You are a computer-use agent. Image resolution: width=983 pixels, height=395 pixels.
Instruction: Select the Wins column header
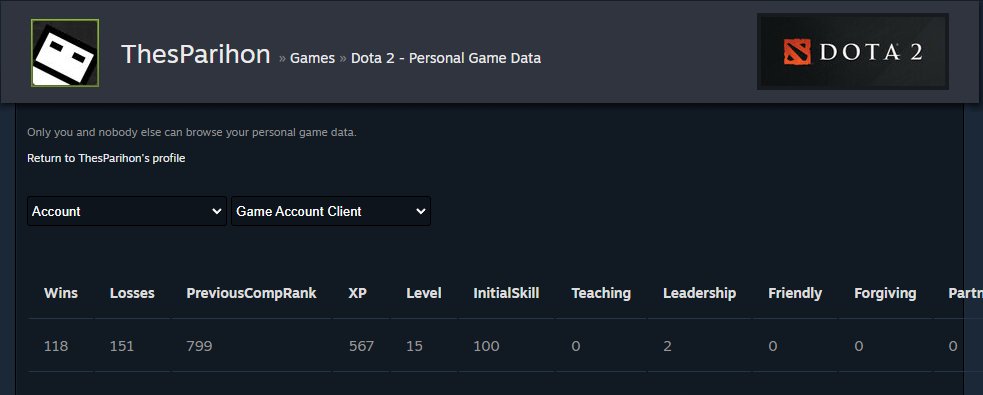tap(61, 293)
